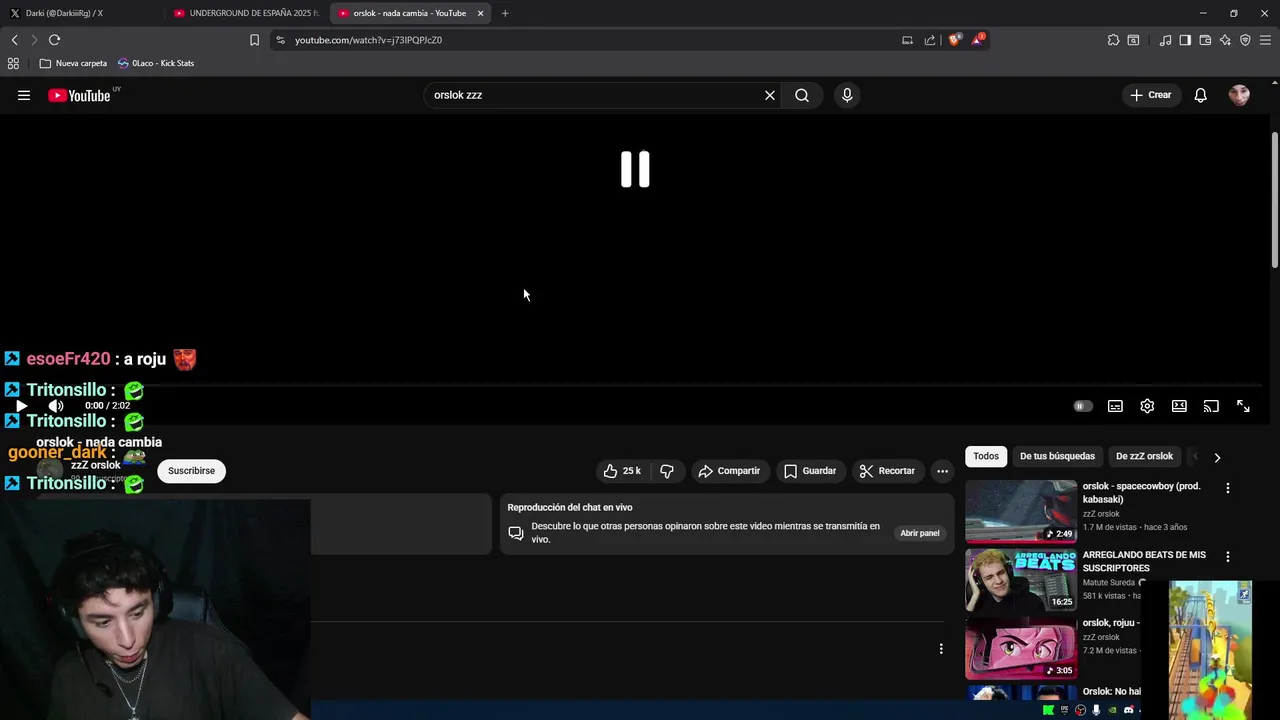Open the player settings gear
1280x720 pixels.
click(x=1147, y=406)
